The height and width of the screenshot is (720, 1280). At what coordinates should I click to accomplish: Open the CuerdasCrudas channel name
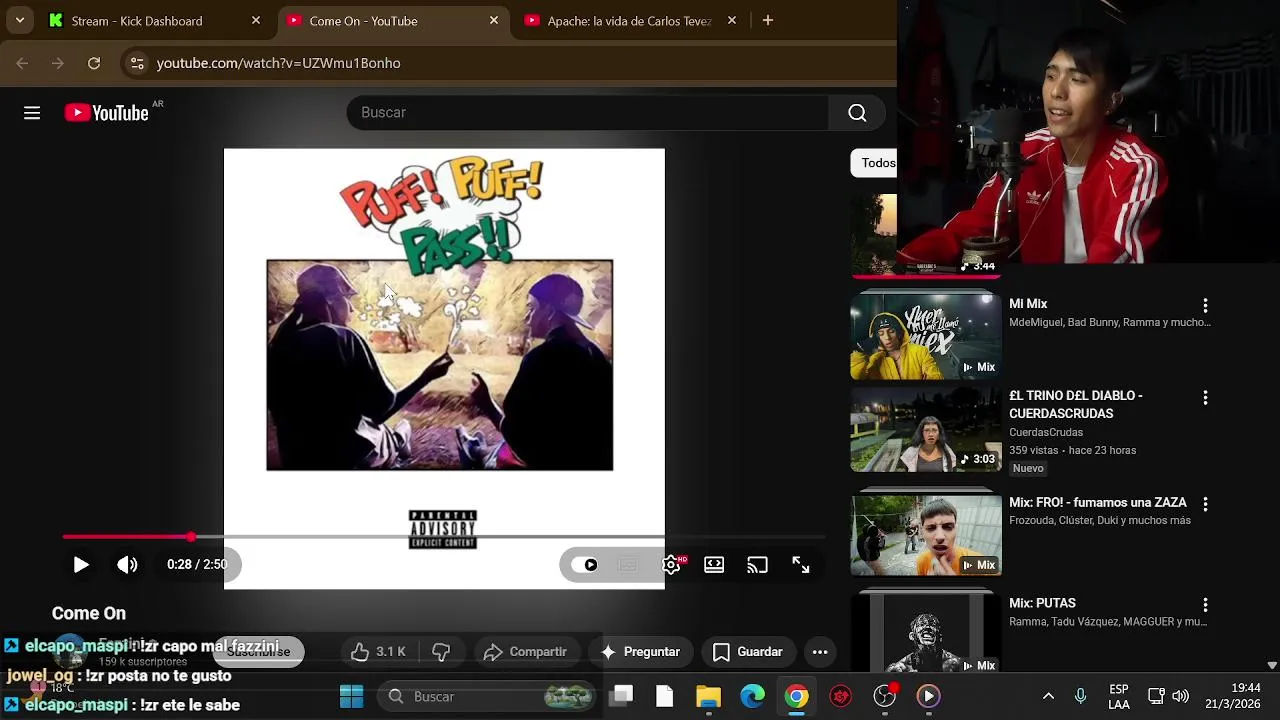coord(1046,433)
